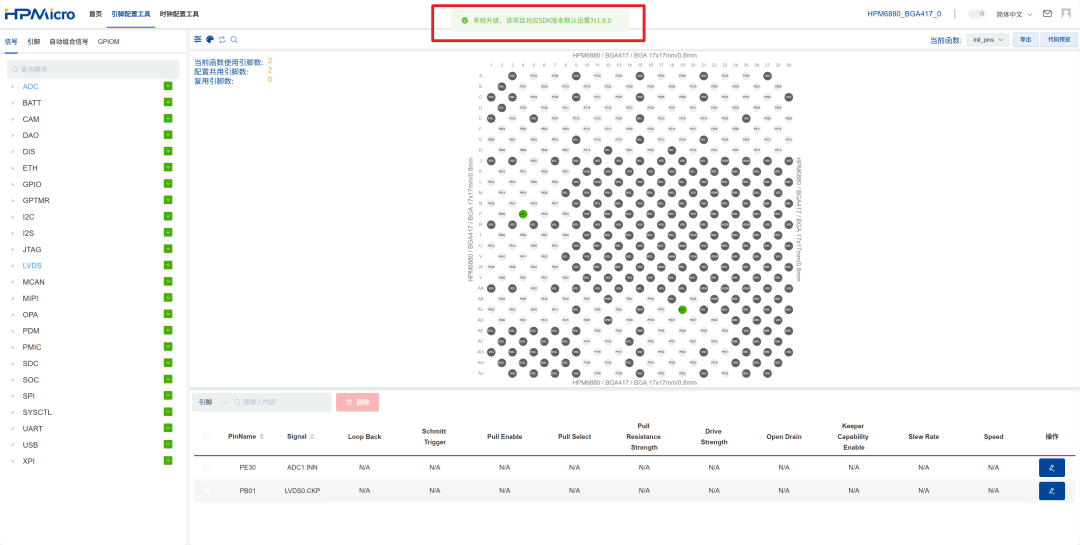Expand the MCAN tree node
Screen dimensions: 1080x545
pos(12,282)
